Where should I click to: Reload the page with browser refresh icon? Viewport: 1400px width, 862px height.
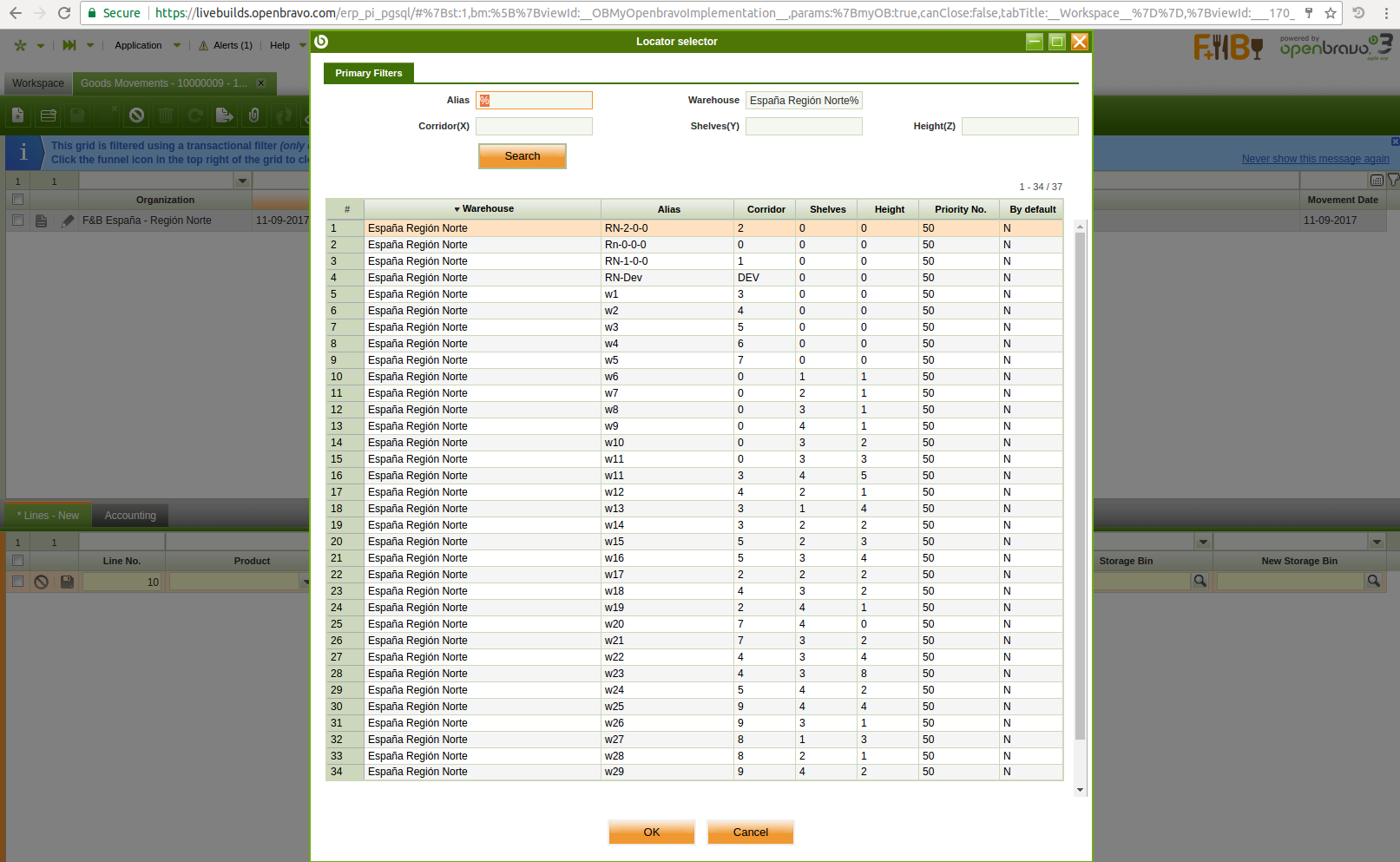click(64, 13)
